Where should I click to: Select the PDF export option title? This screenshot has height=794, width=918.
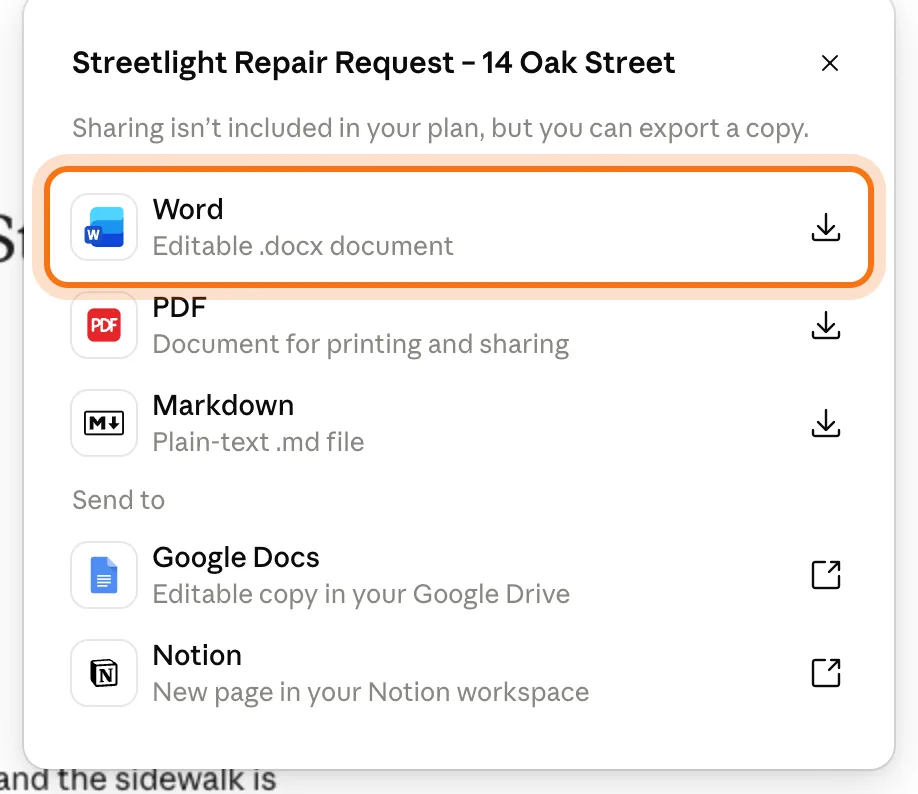click(x=179, y=307)
